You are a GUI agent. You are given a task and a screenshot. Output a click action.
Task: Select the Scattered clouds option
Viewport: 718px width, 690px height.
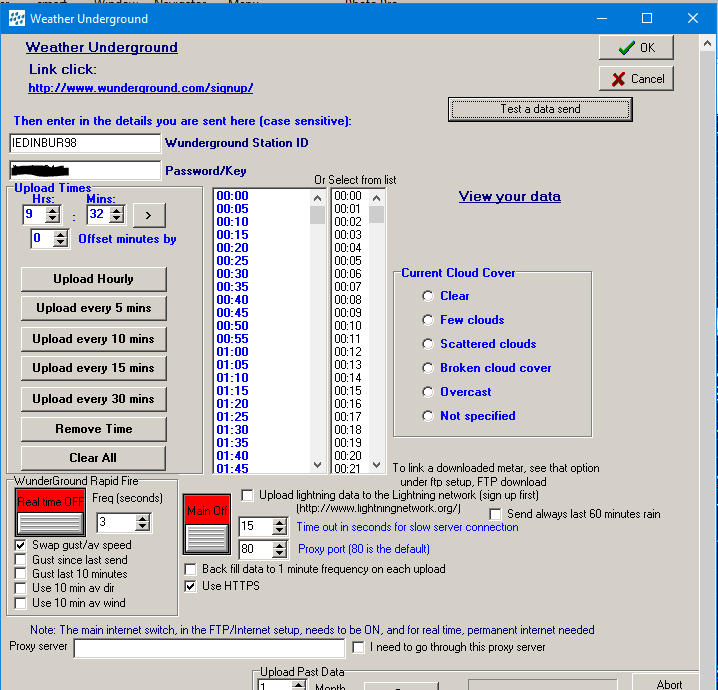(428, 344)
